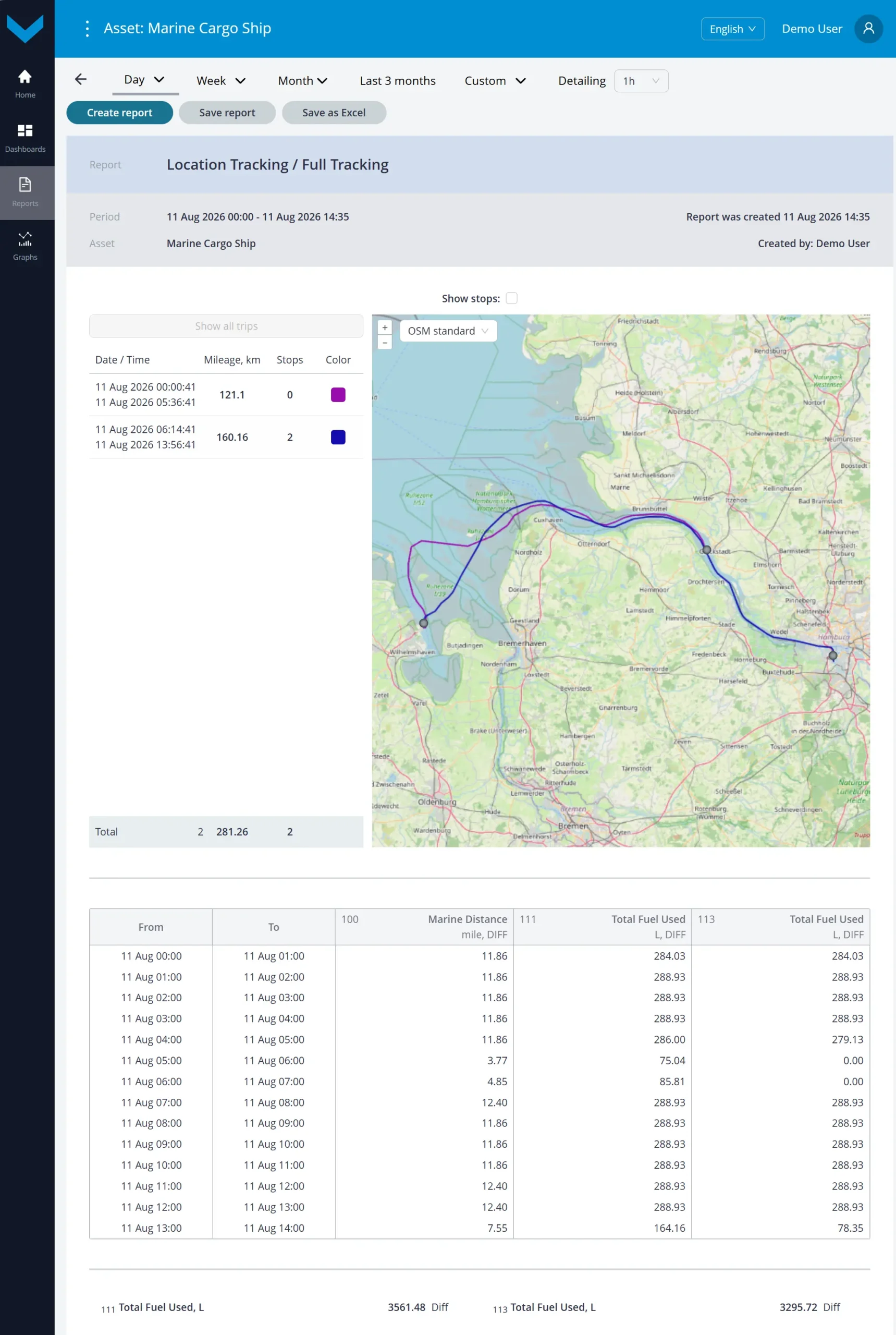Open the Home sidebar icon
The height and width of the screenshot is (1335, 896).
coord(24,84)
